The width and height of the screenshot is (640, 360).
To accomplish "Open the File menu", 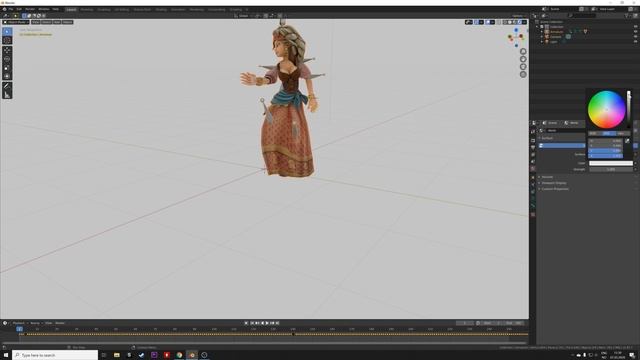I will [11, 9].
